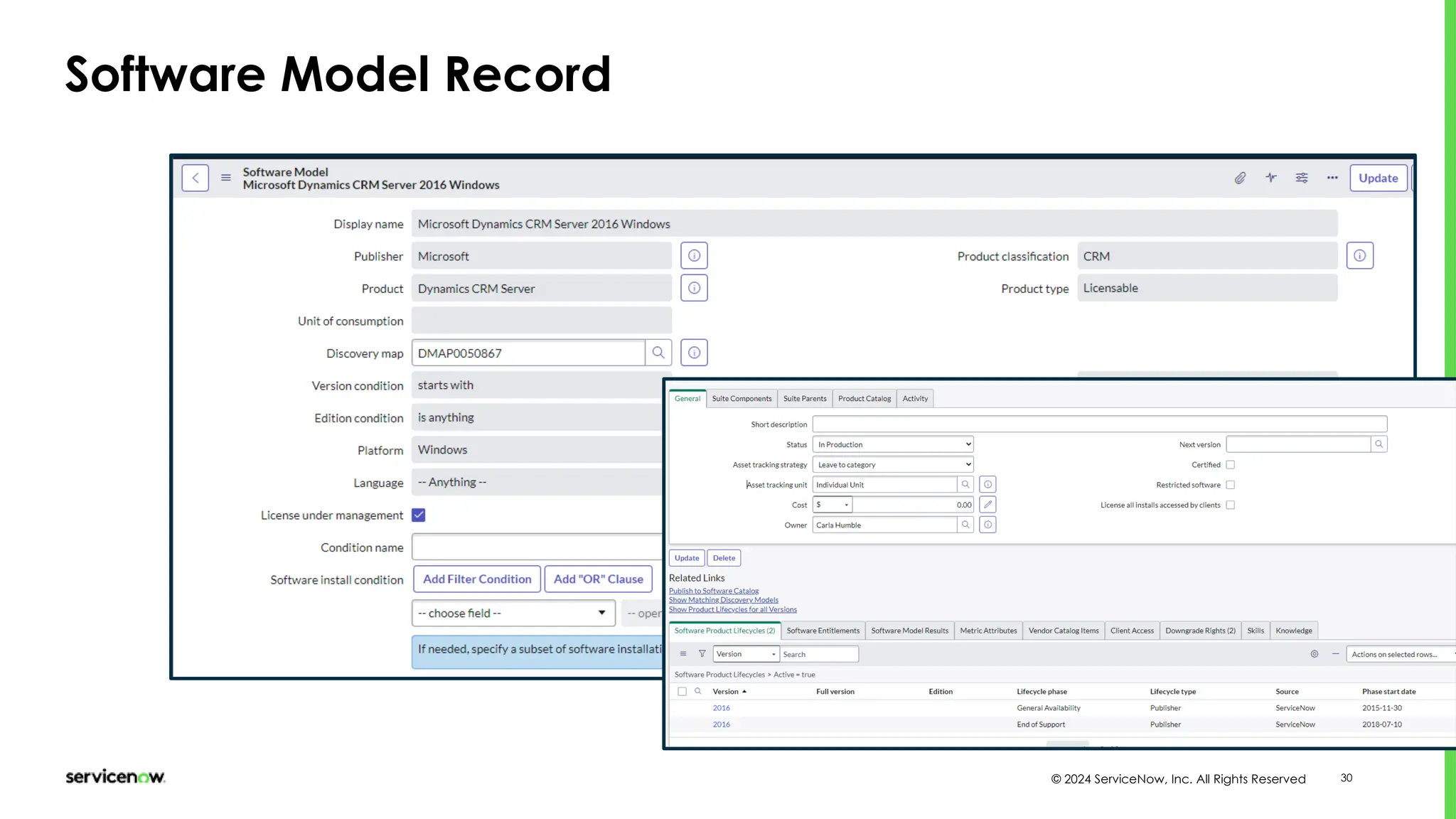Switch to the Activity tab

click(915, 399)
